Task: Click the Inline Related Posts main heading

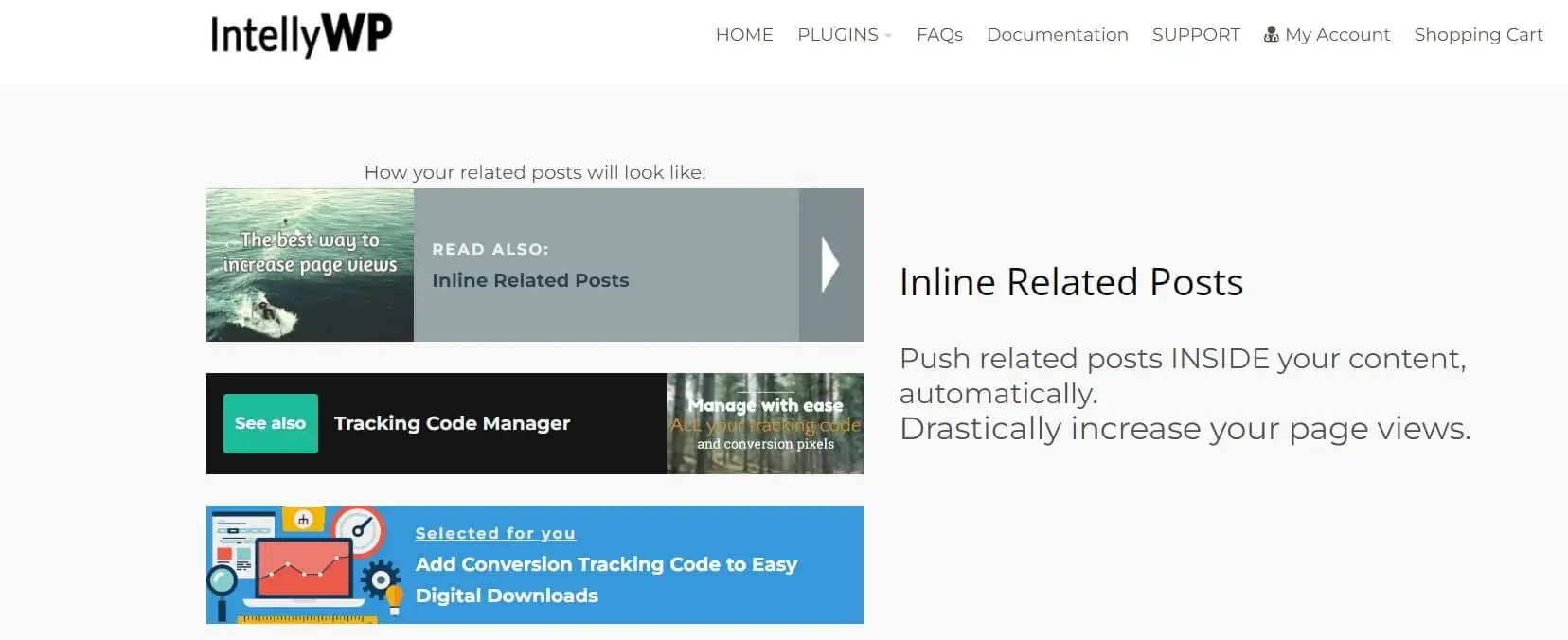Action: [x=1071, y=282]
